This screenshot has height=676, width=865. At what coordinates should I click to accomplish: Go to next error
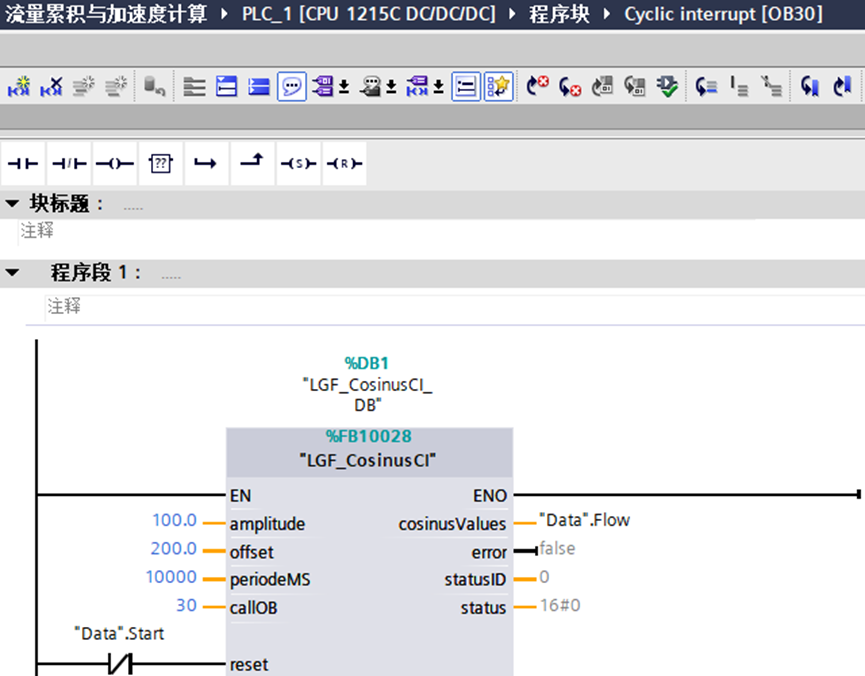(570, 86)
